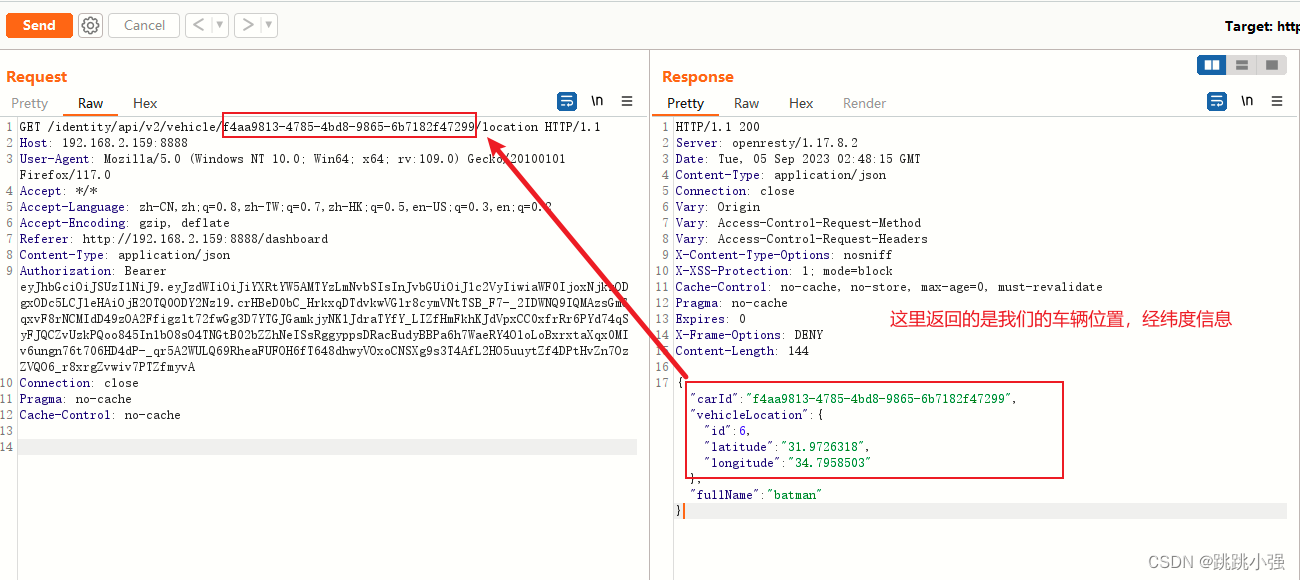Toggle \n non-printable characters in Response panel
This screenshot has height=580, width=1300.
(1247, 101)
